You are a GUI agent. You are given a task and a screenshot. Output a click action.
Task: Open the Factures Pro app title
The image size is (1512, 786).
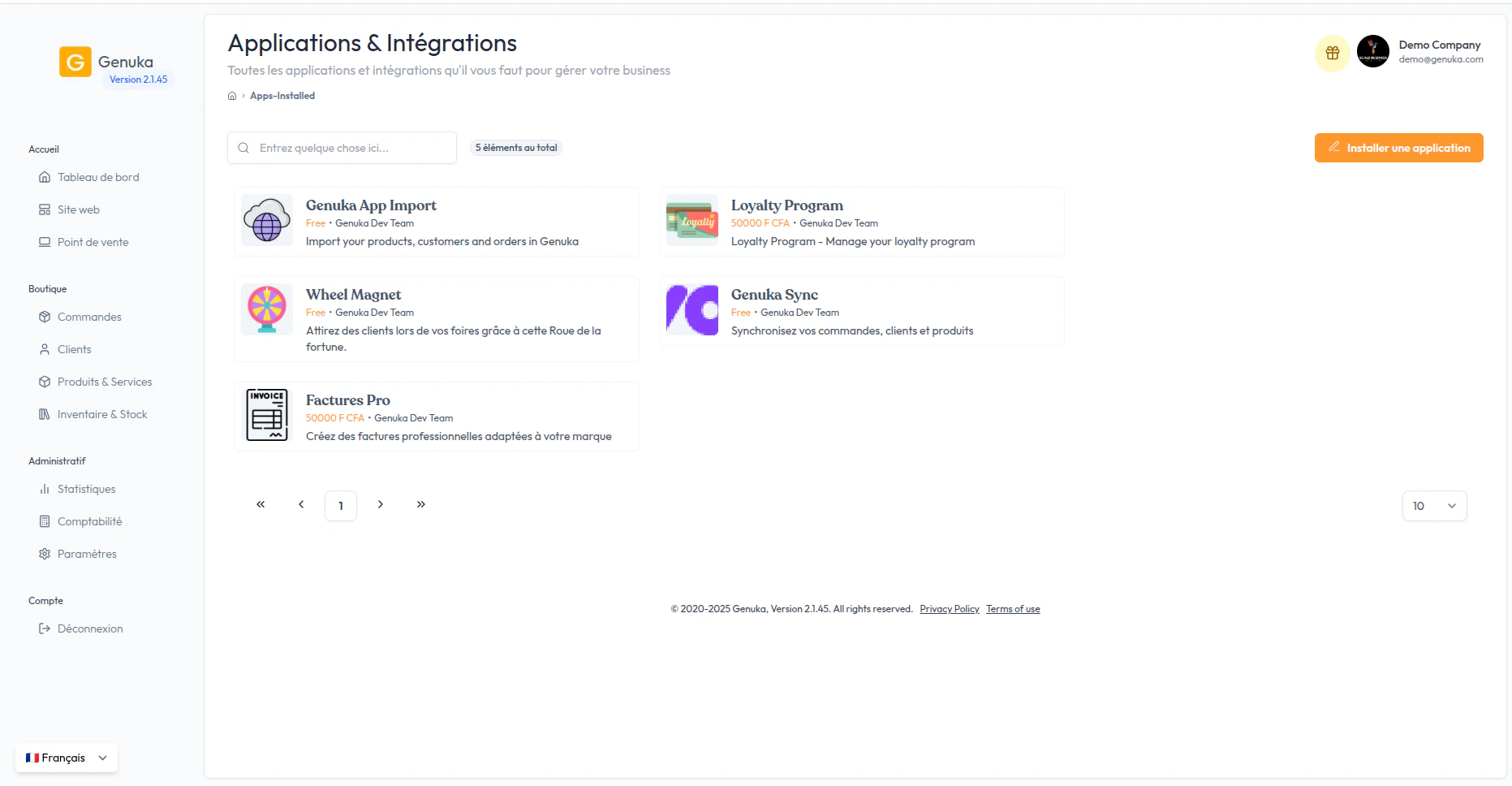[x=347, y=400]
